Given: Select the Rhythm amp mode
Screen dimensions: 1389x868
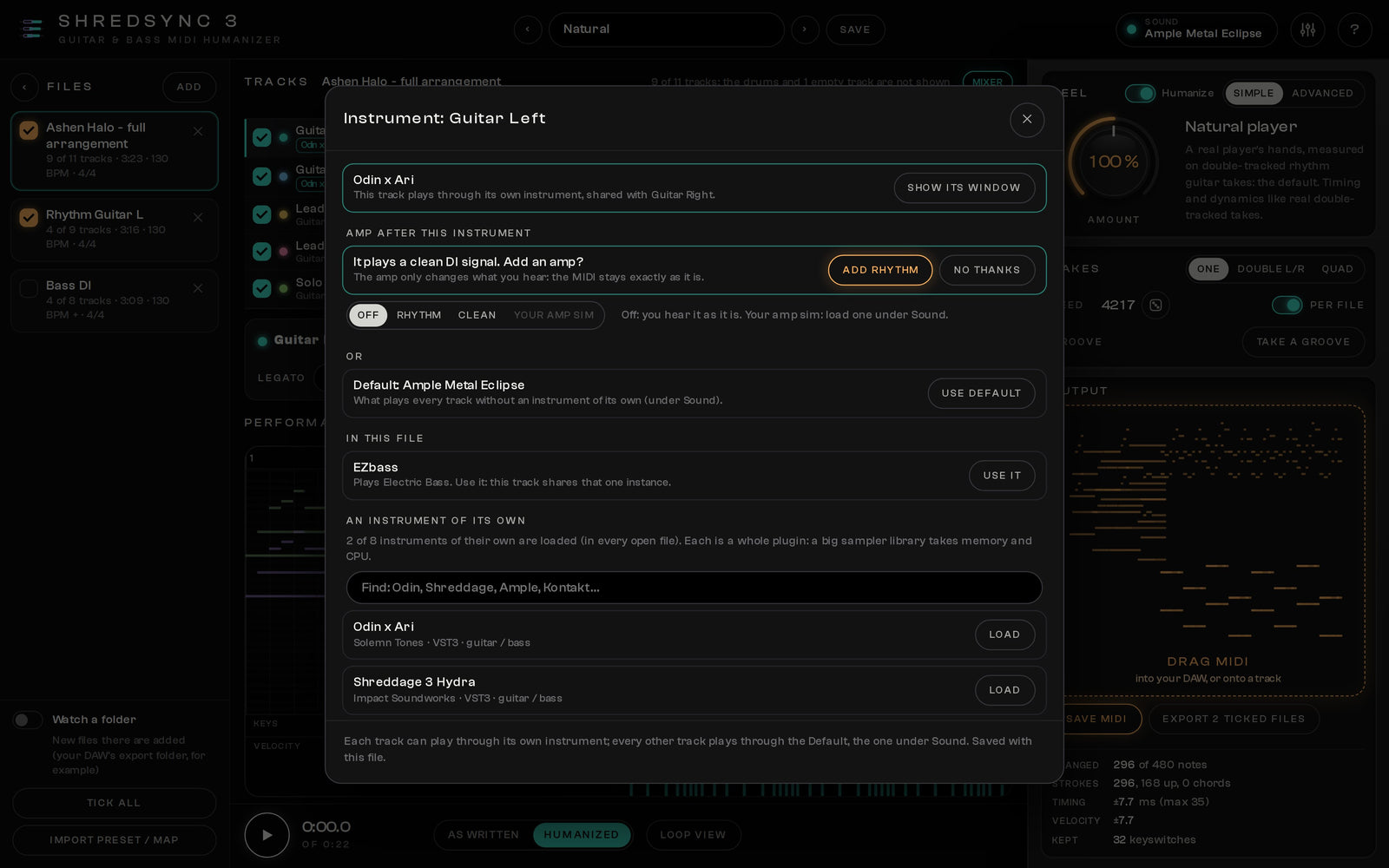Looking at the screenshot, I should [418, 315].
